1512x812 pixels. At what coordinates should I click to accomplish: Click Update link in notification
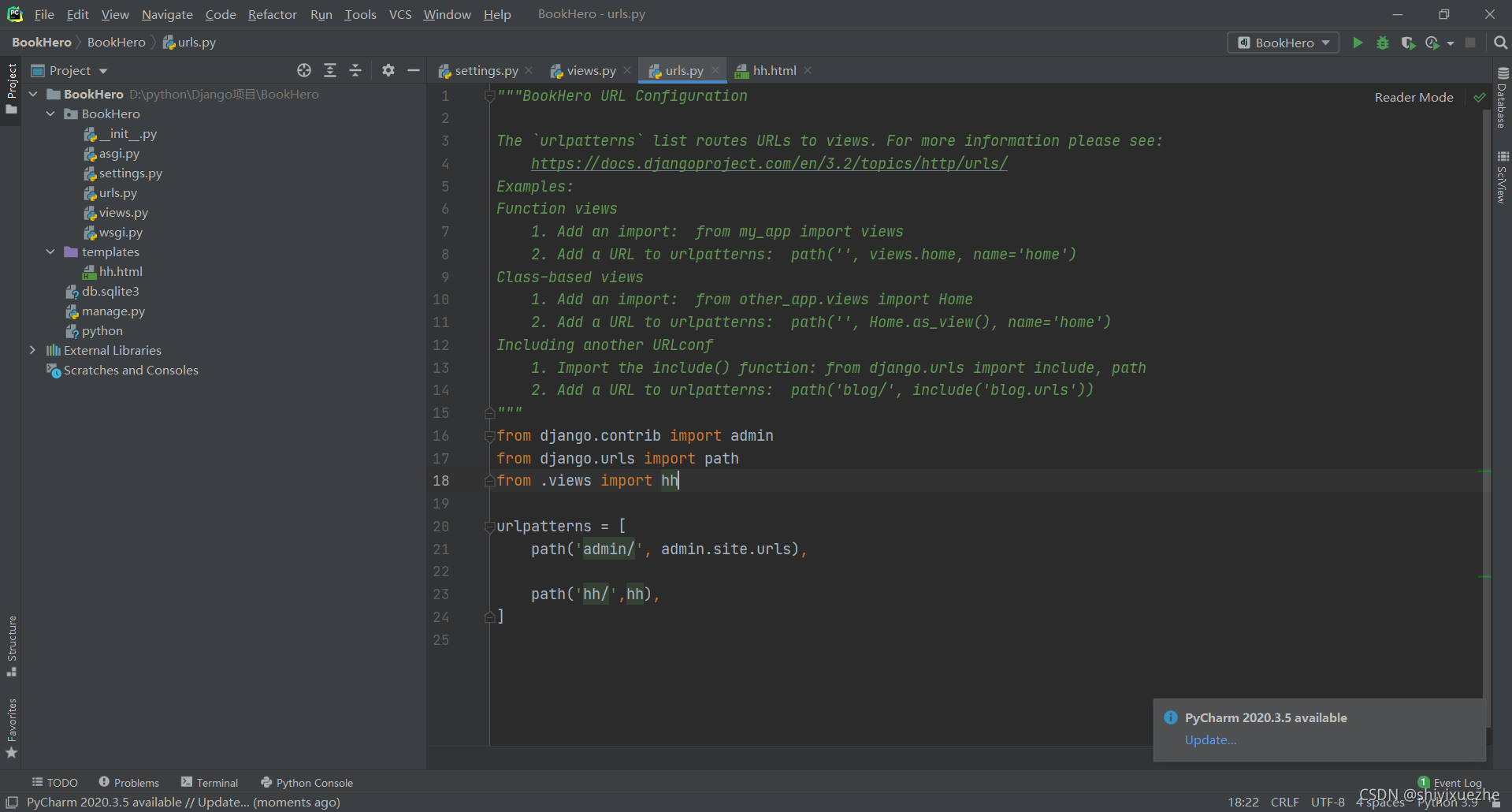[1210, 739]
